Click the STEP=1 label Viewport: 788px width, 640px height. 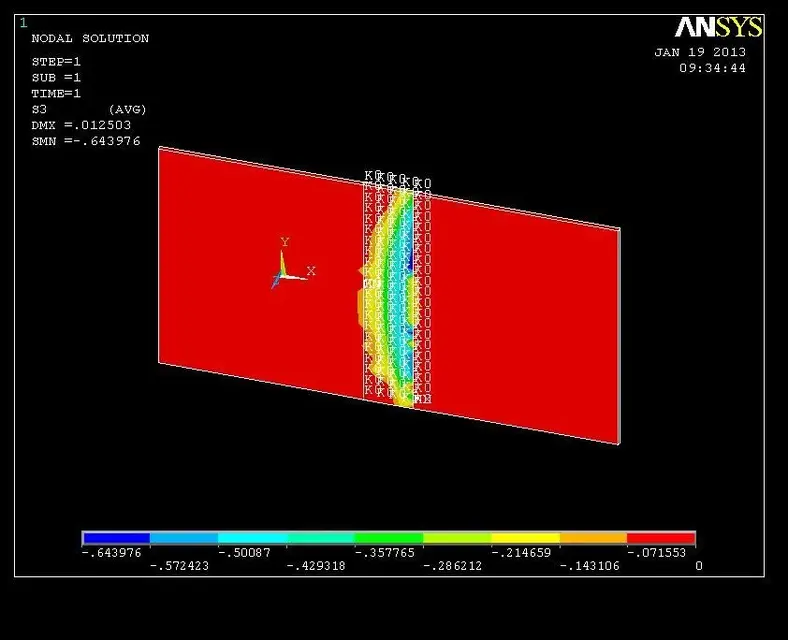[56, 62]
